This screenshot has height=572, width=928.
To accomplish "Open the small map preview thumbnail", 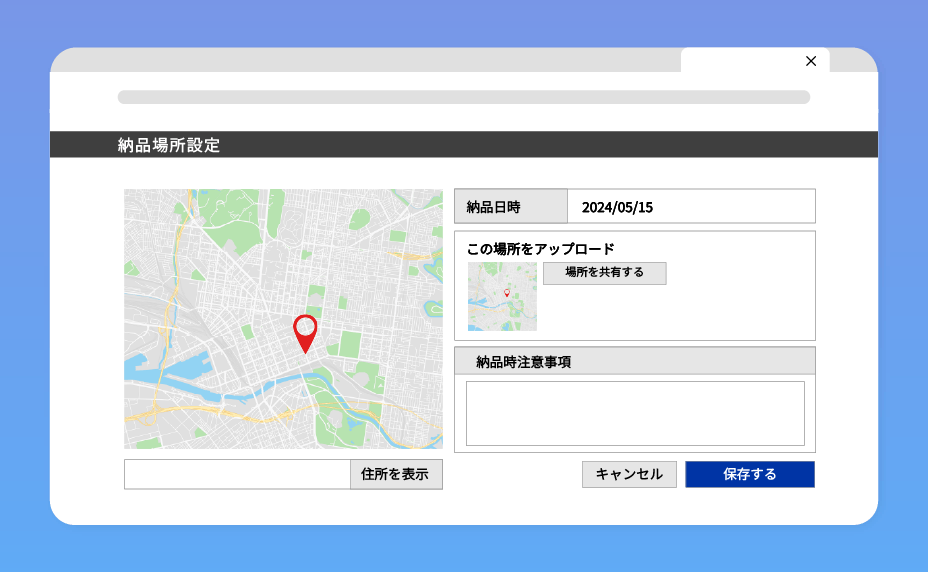I will (502, 297).
